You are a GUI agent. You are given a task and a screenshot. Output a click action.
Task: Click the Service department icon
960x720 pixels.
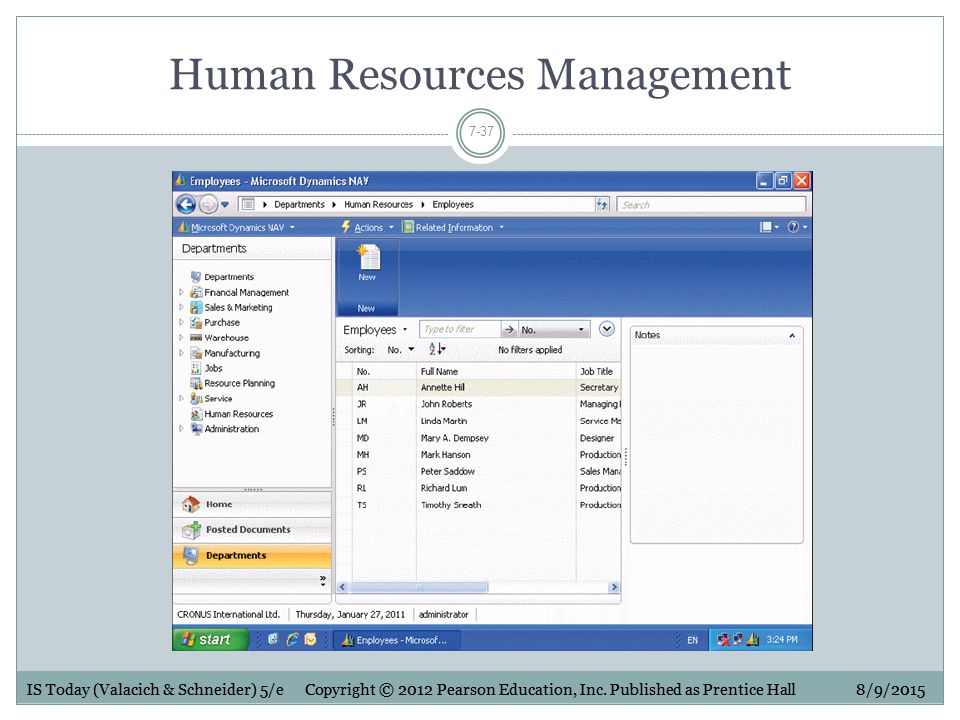pos(196,398)
